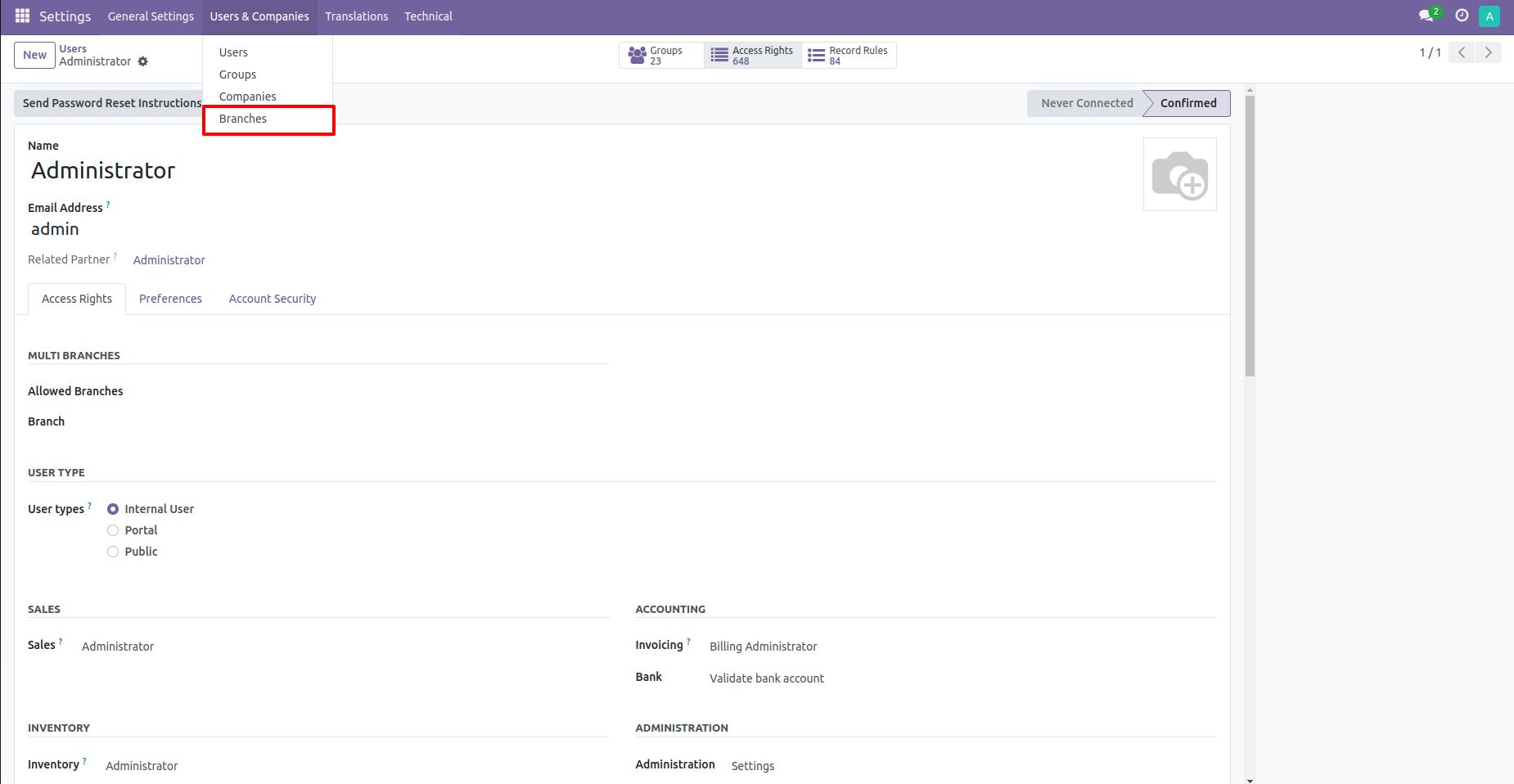Click the gear icon beside Administrator breadcrumb
Image resolution: width=1514 pixels, height=784 pixels.
143,61
